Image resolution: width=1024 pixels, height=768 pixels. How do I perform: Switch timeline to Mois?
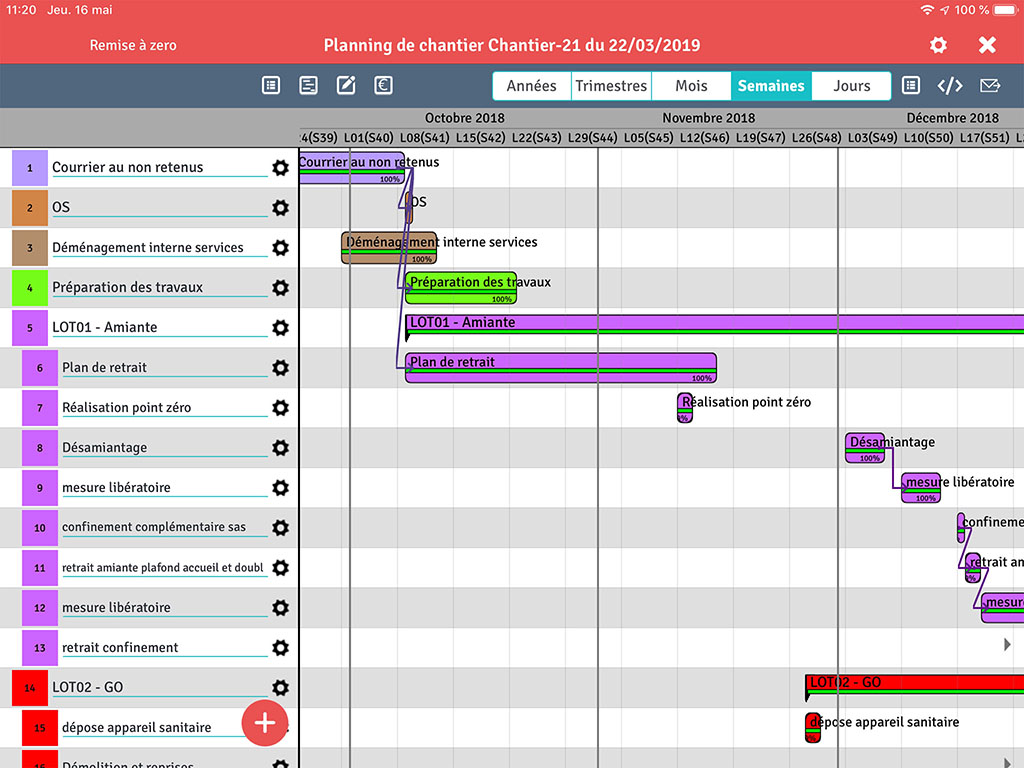click(692, 86)
